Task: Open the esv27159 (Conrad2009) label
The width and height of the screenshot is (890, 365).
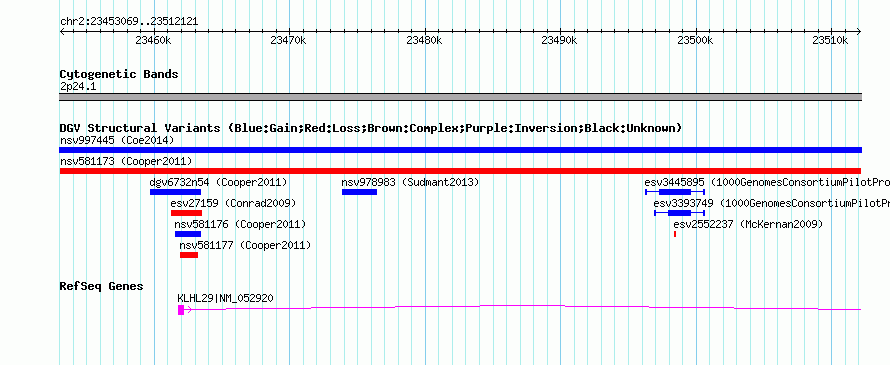Action: pos(233,203)
